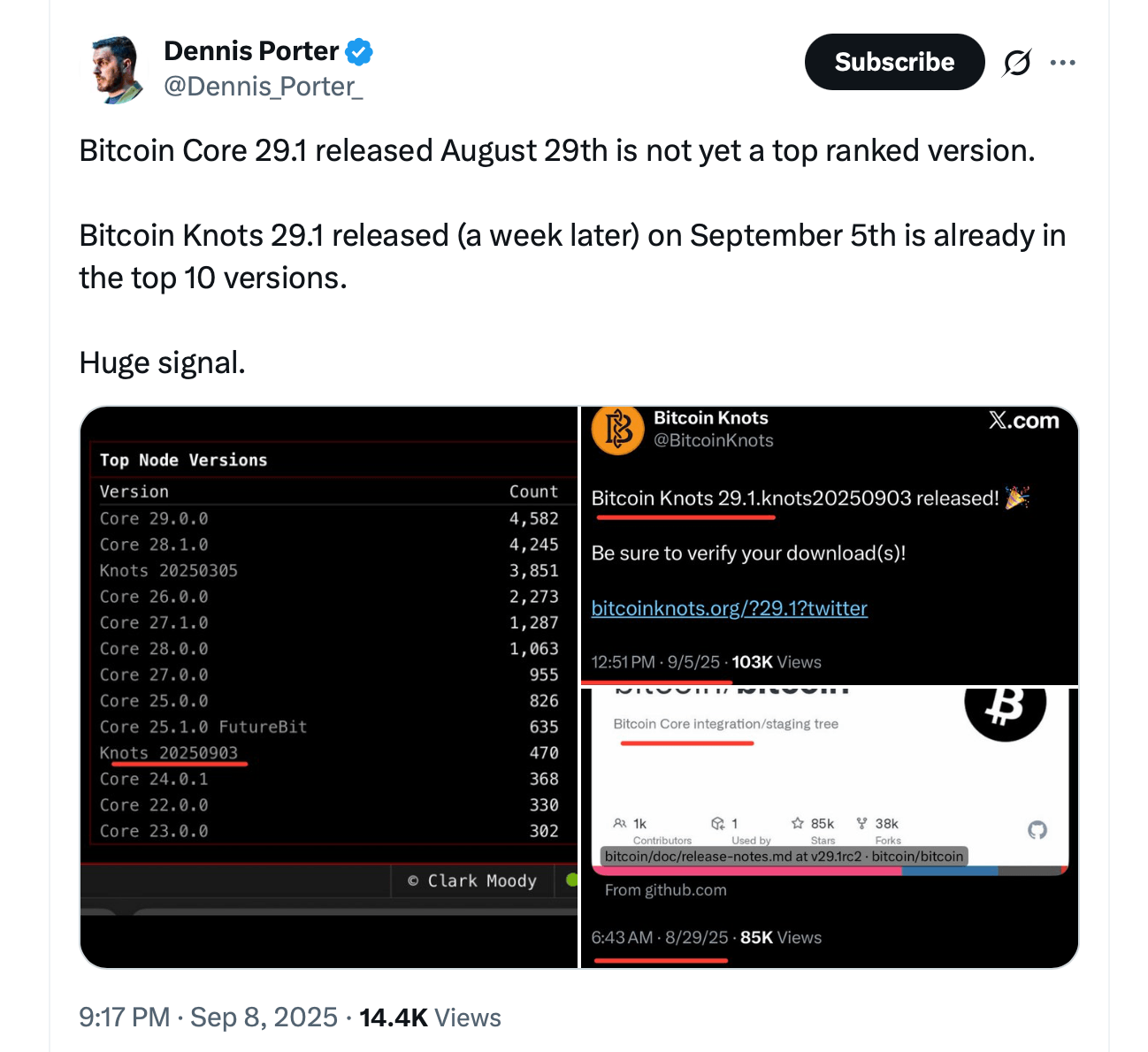Click the X.com logo text
This screenshot has height=1052, width=1148.
1023,421
